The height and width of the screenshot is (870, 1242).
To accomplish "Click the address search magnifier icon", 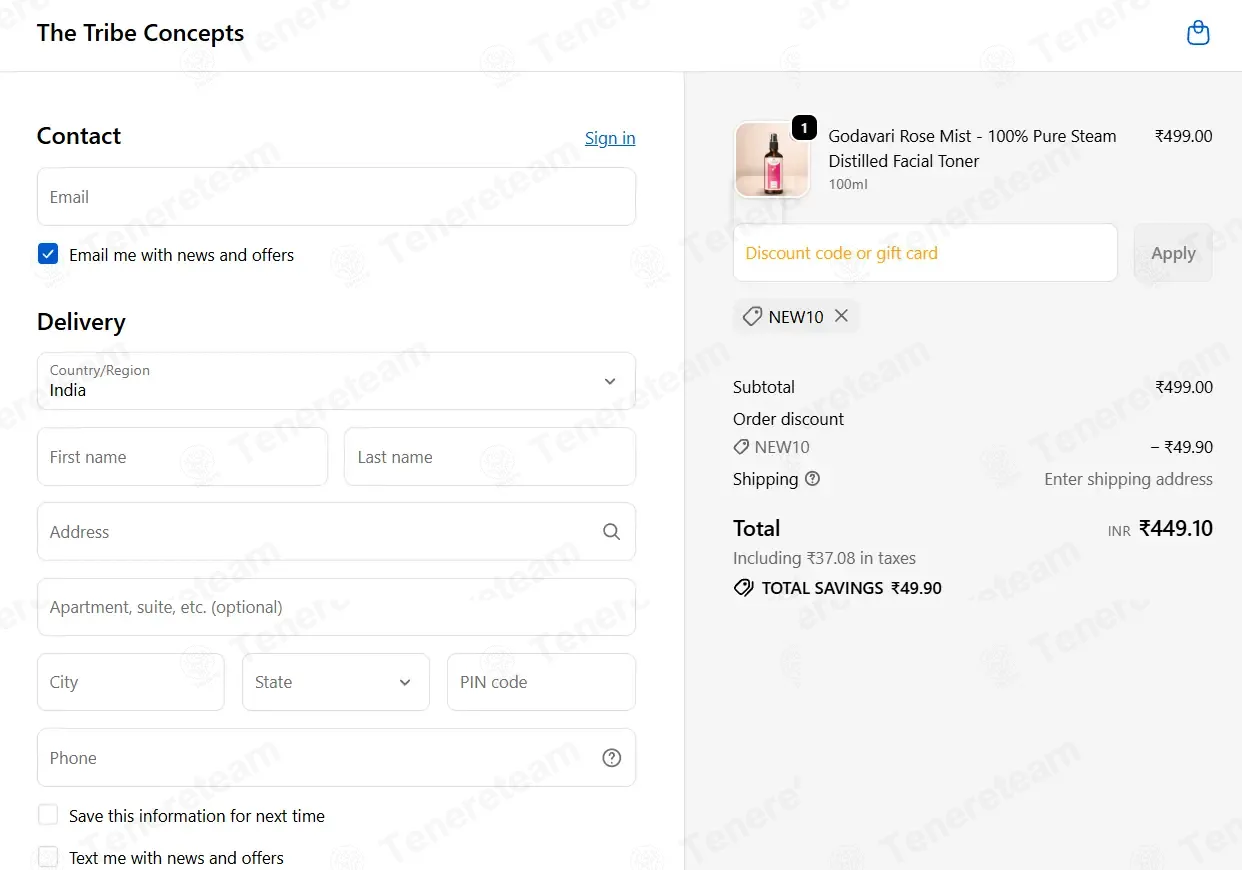I will click(x=612, y=532).
